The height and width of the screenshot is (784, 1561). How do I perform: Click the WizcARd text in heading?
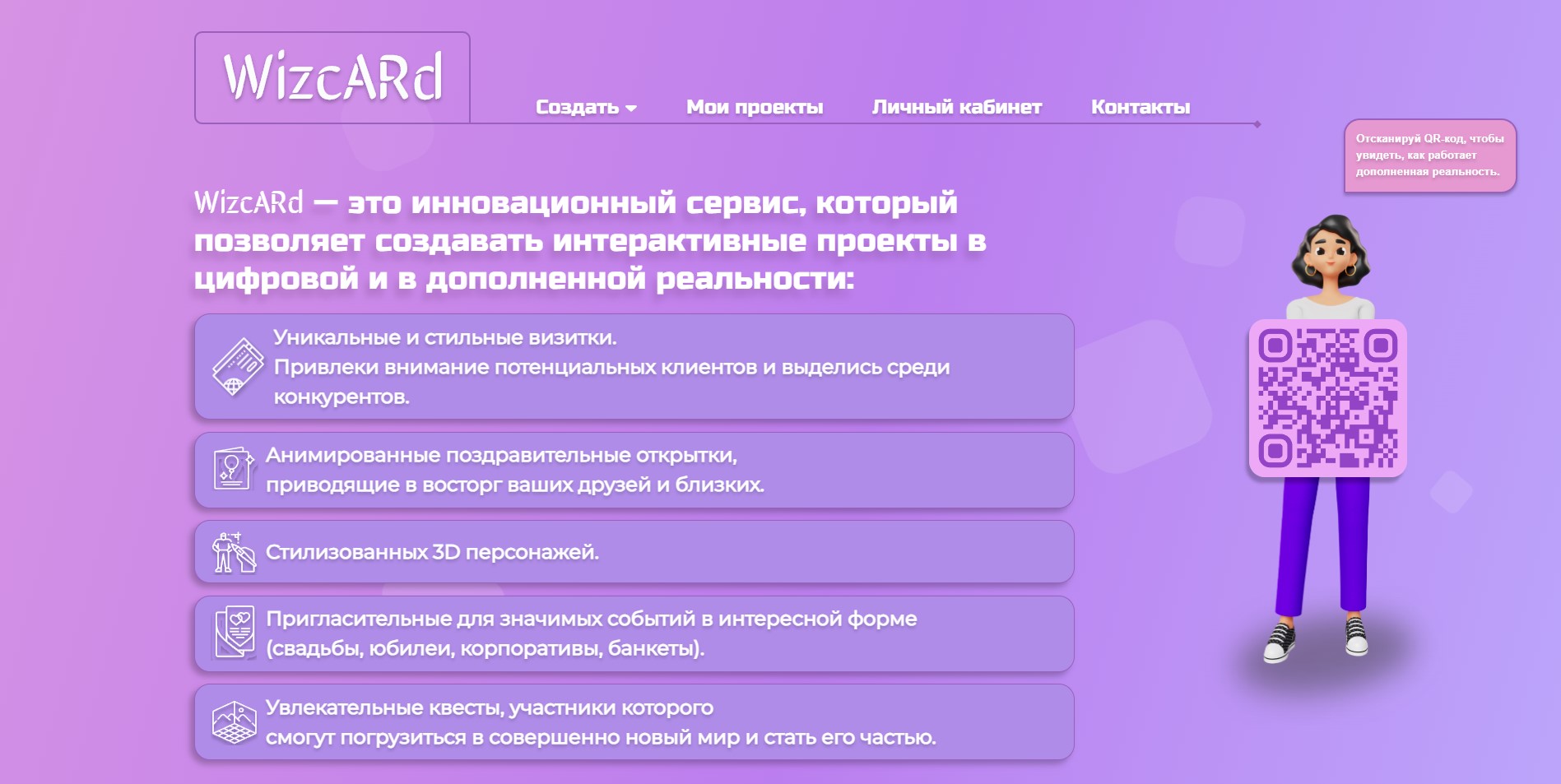tap(249, 202)
